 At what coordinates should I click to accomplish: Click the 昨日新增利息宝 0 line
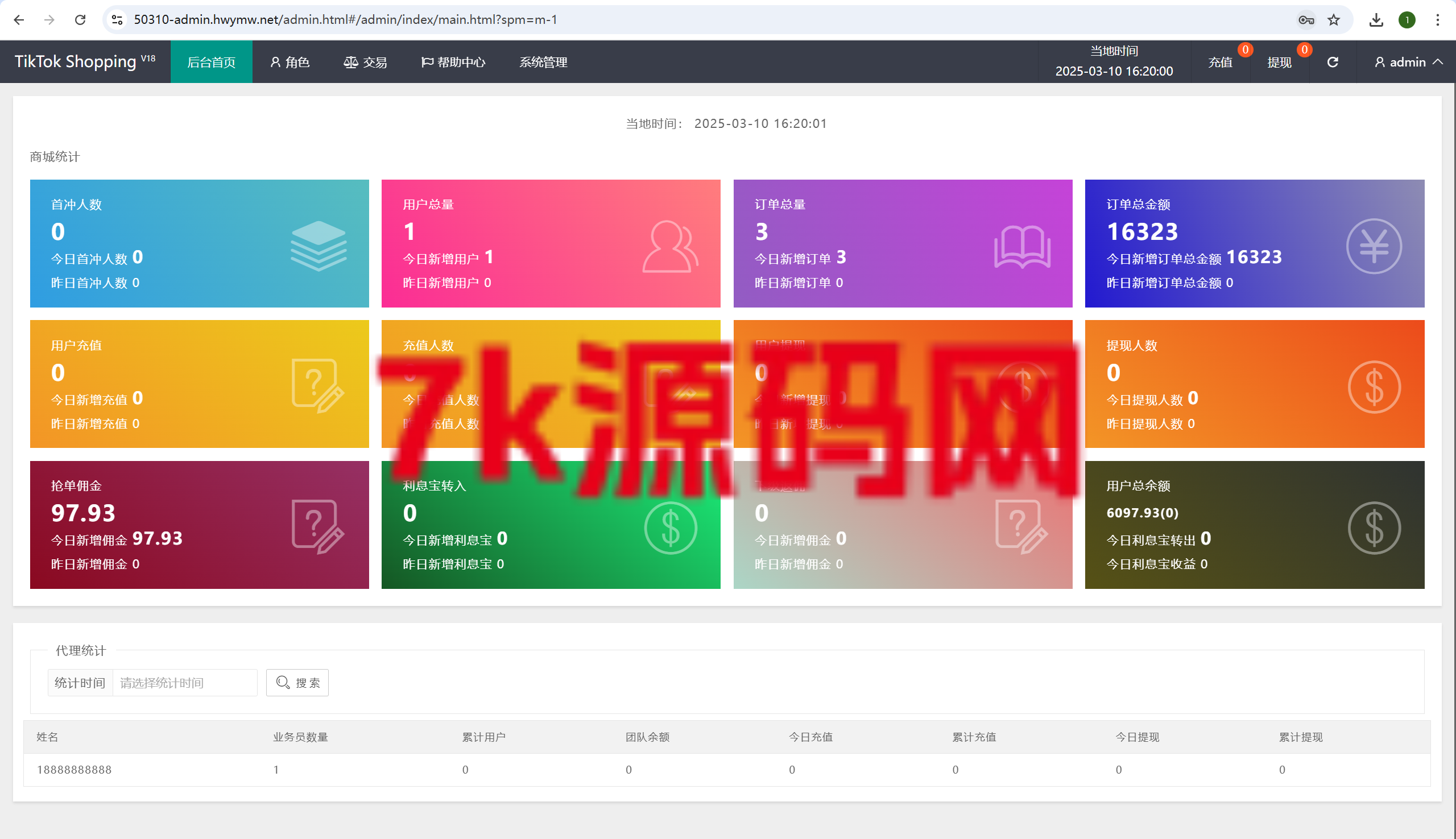click(x=453, y=564)
